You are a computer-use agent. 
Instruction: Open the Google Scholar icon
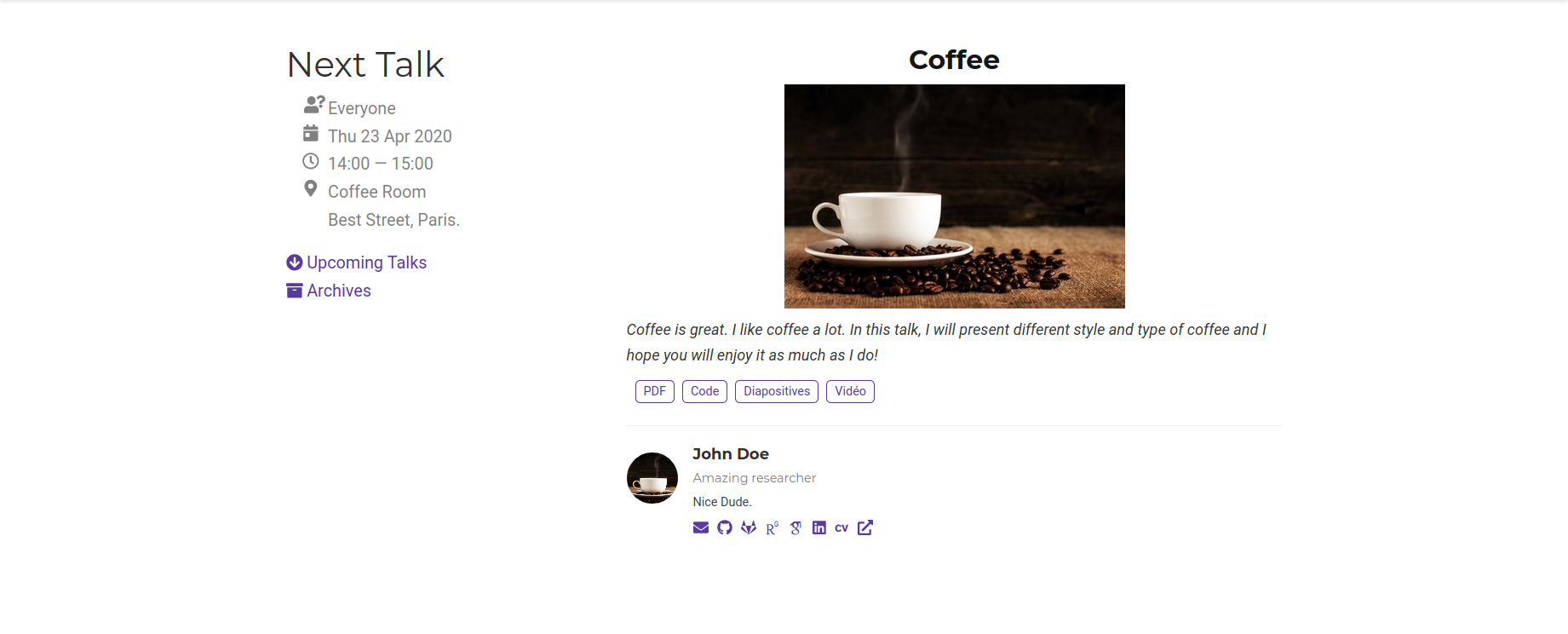795,528
